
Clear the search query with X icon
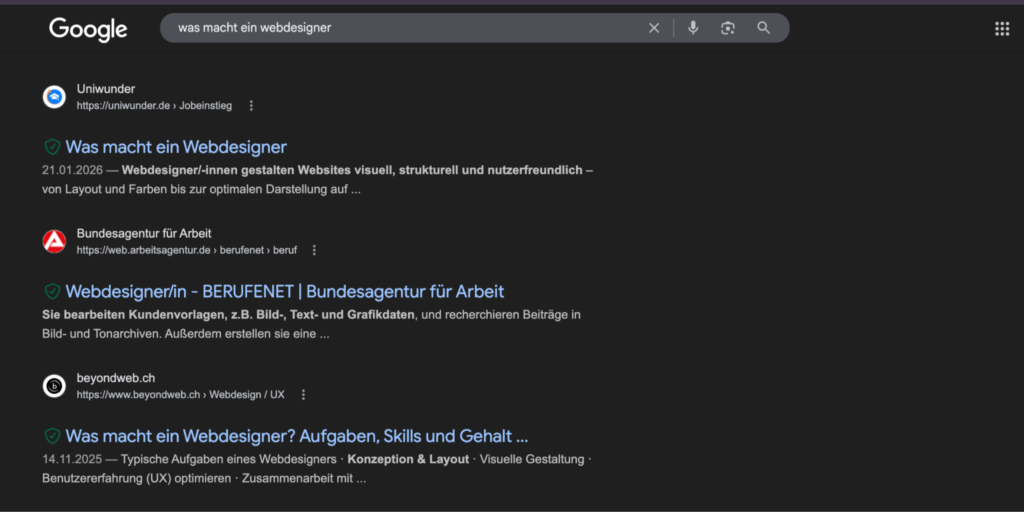pyautogui.click(x=654, y=28)
